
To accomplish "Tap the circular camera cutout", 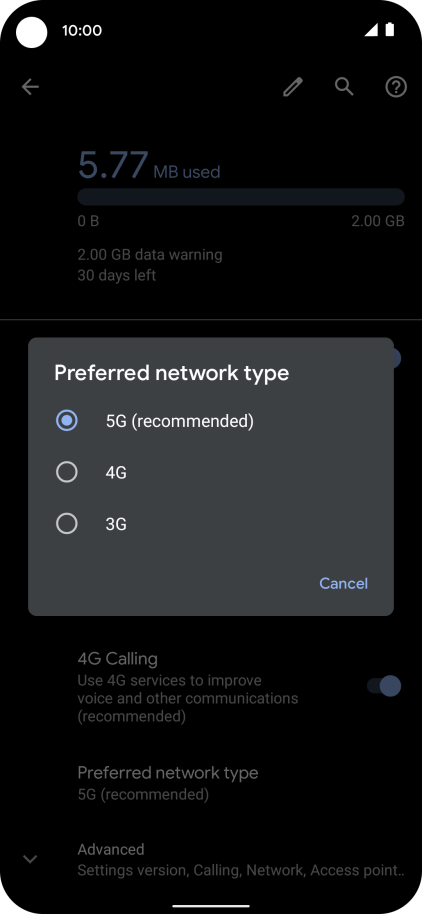I will click(31, 31).
